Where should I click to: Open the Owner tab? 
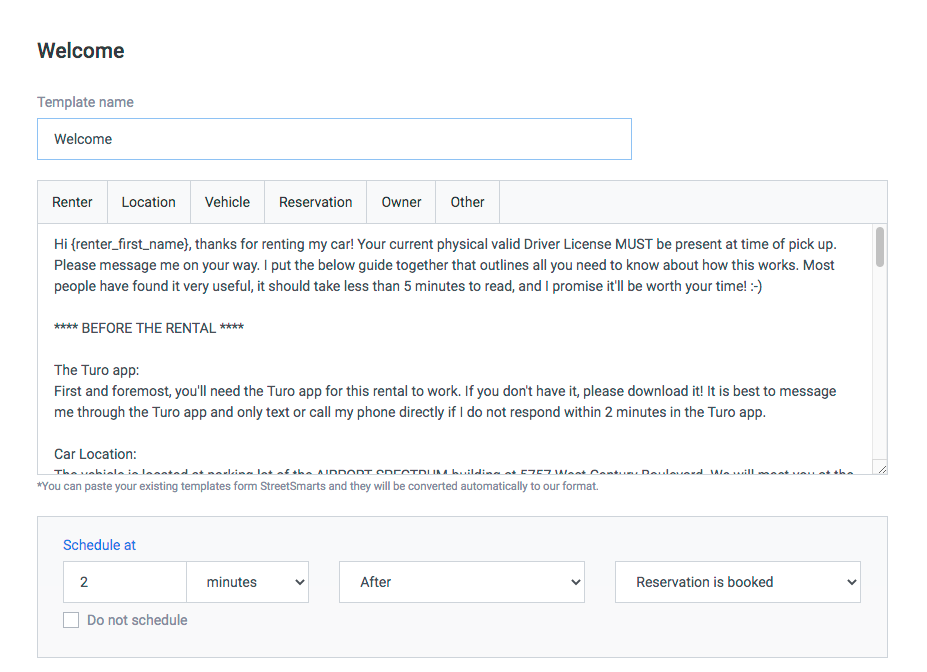[401, 202]
